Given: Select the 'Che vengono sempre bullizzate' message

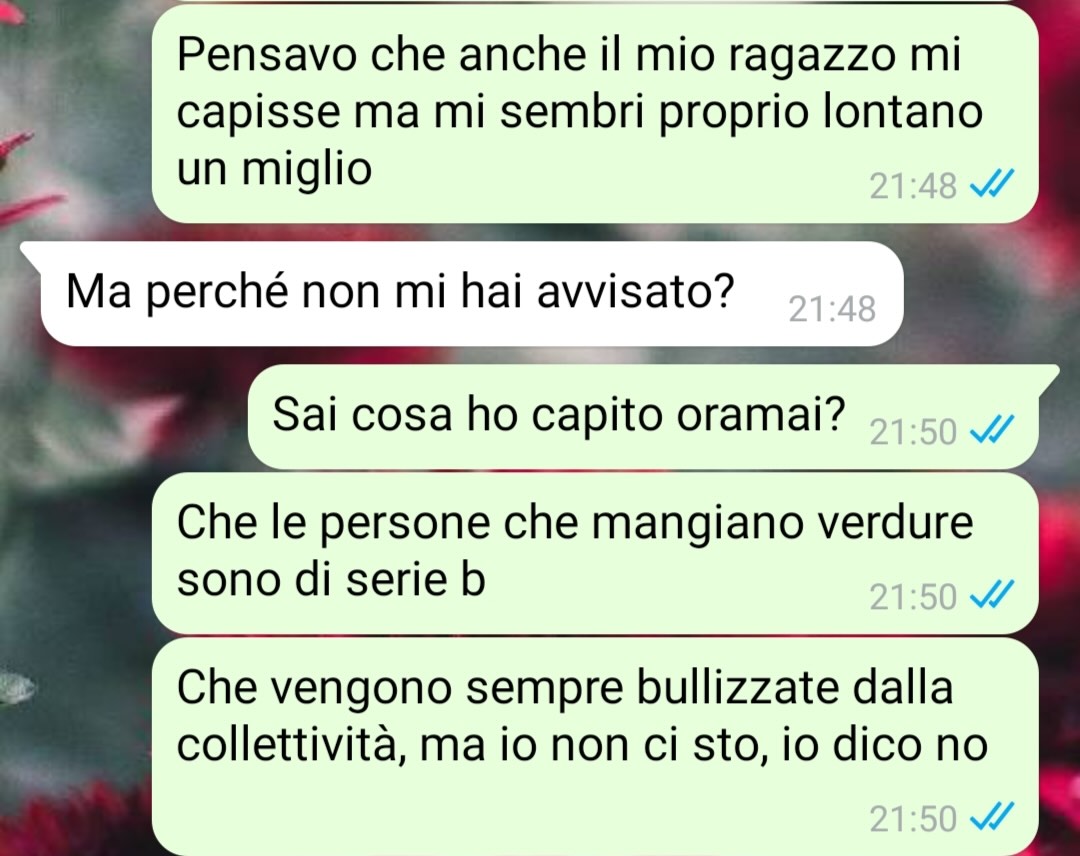Looking at the screenshot, I should pyautogui.click(x=595, y=747).
